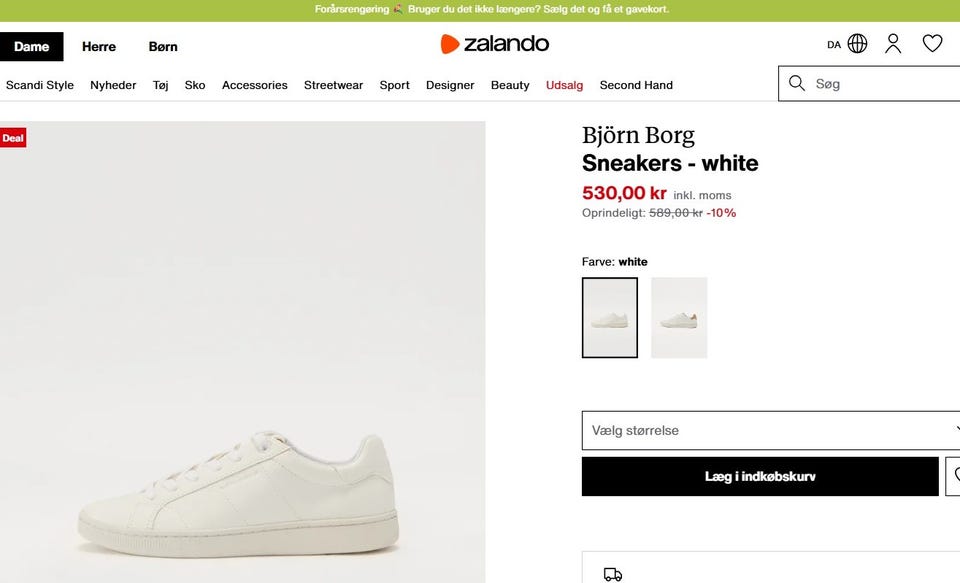The image size is (960, 583).
Task: Click the Björn Borg brand link
Action: pyautogui.click(x=638, y=135)
